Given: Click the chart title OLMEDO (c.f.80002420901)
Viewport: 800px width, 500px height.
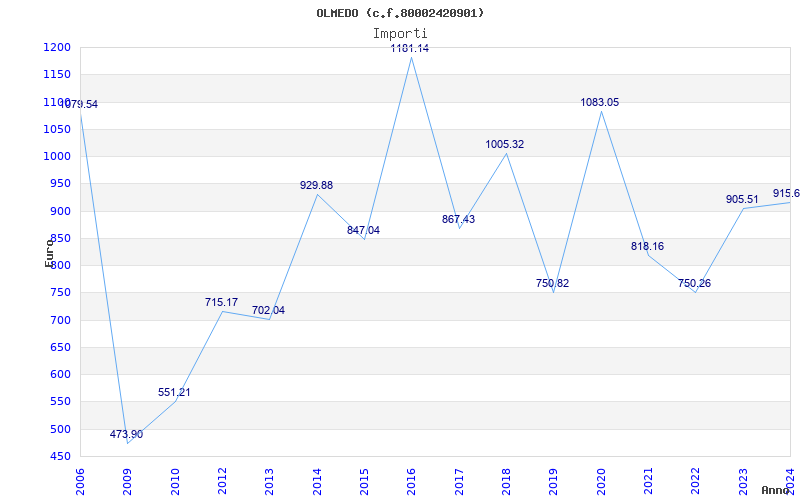Looking at the screenshot, I should (400, 13).
